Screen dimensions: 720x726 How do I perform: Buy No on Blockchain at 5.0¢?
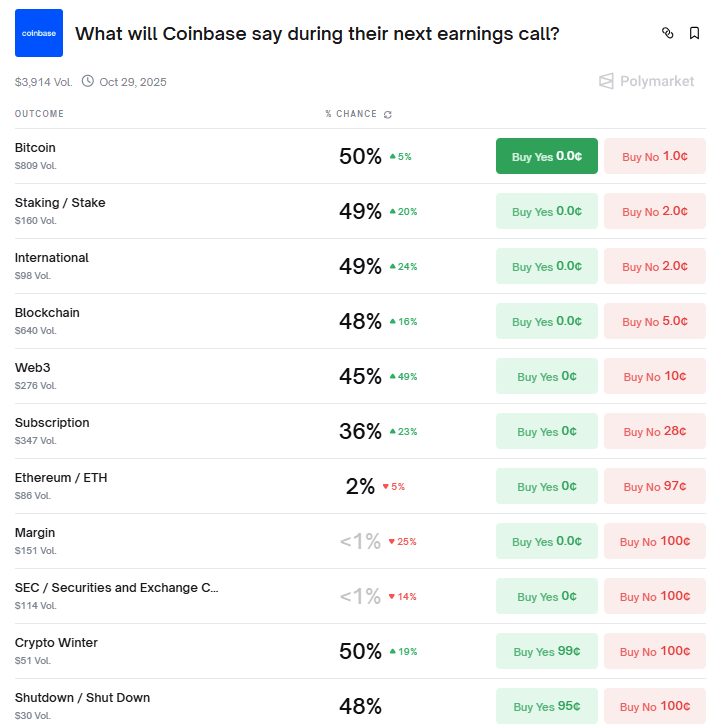pyautogui.click(x=654, y=321)
